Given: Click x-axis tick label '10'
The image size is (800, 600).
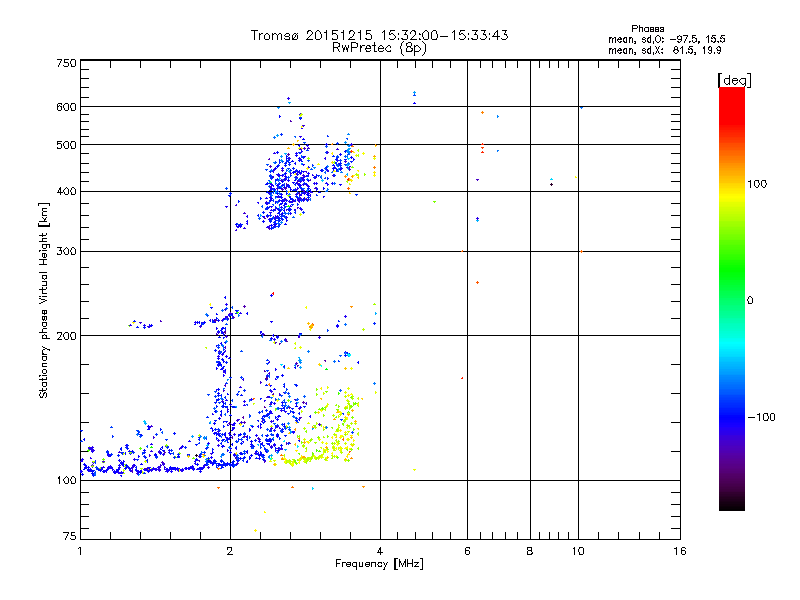Looking at the screenshot, I should click(578, 551).
